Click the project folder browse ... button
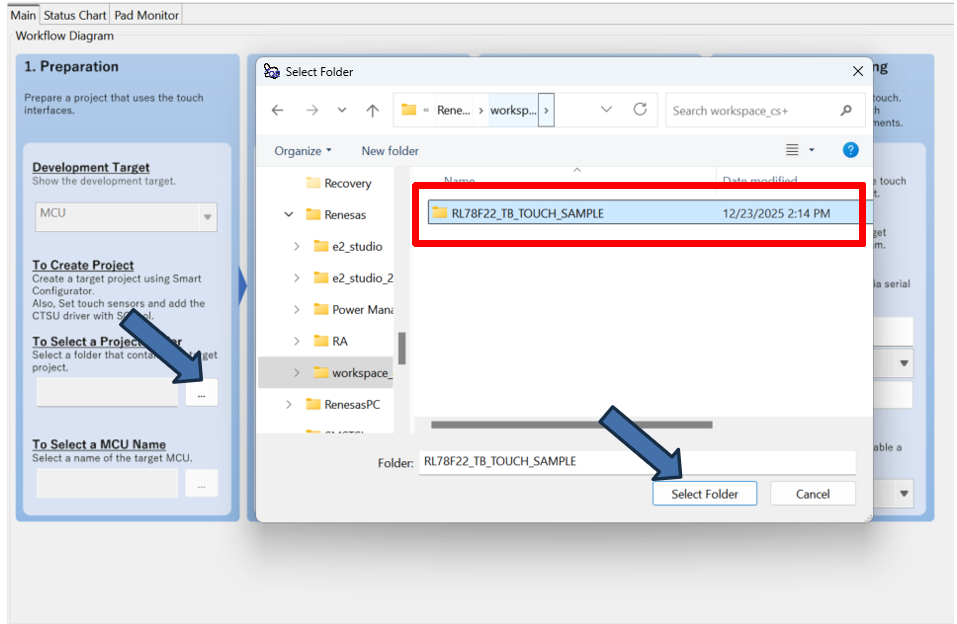Viewport: 957px width, 624px height. pyautogui.click(x=201, y=393)
